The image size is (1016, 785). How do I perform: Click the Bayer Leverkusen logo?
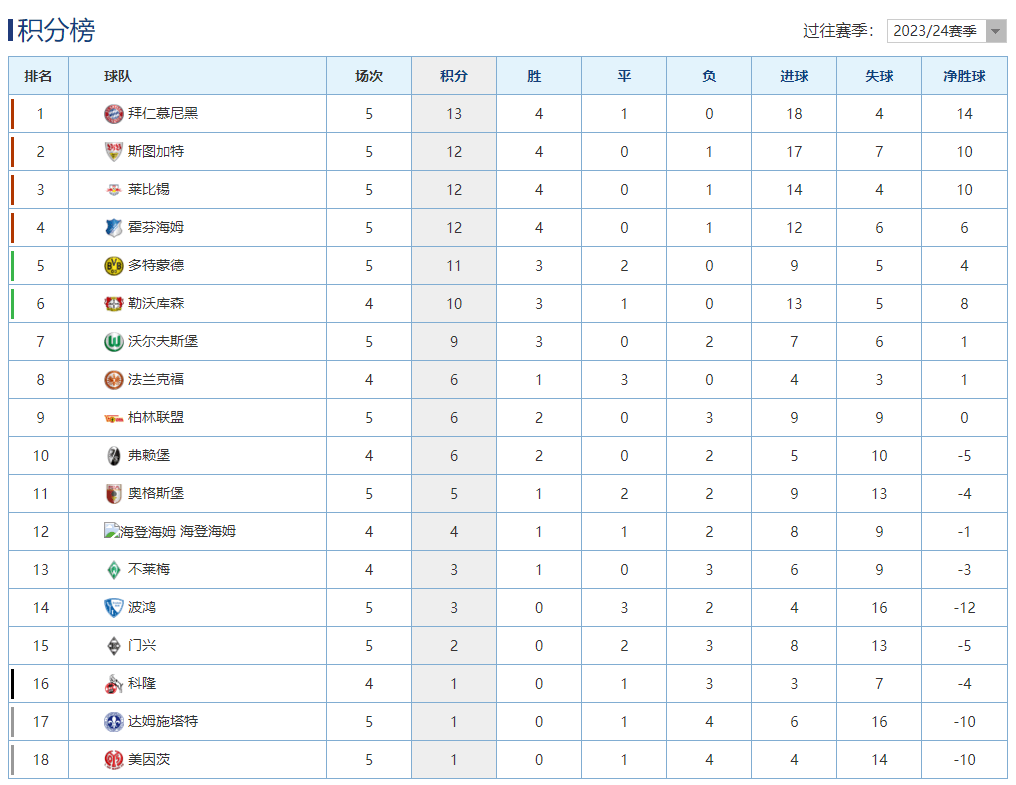tap(113, 304)
